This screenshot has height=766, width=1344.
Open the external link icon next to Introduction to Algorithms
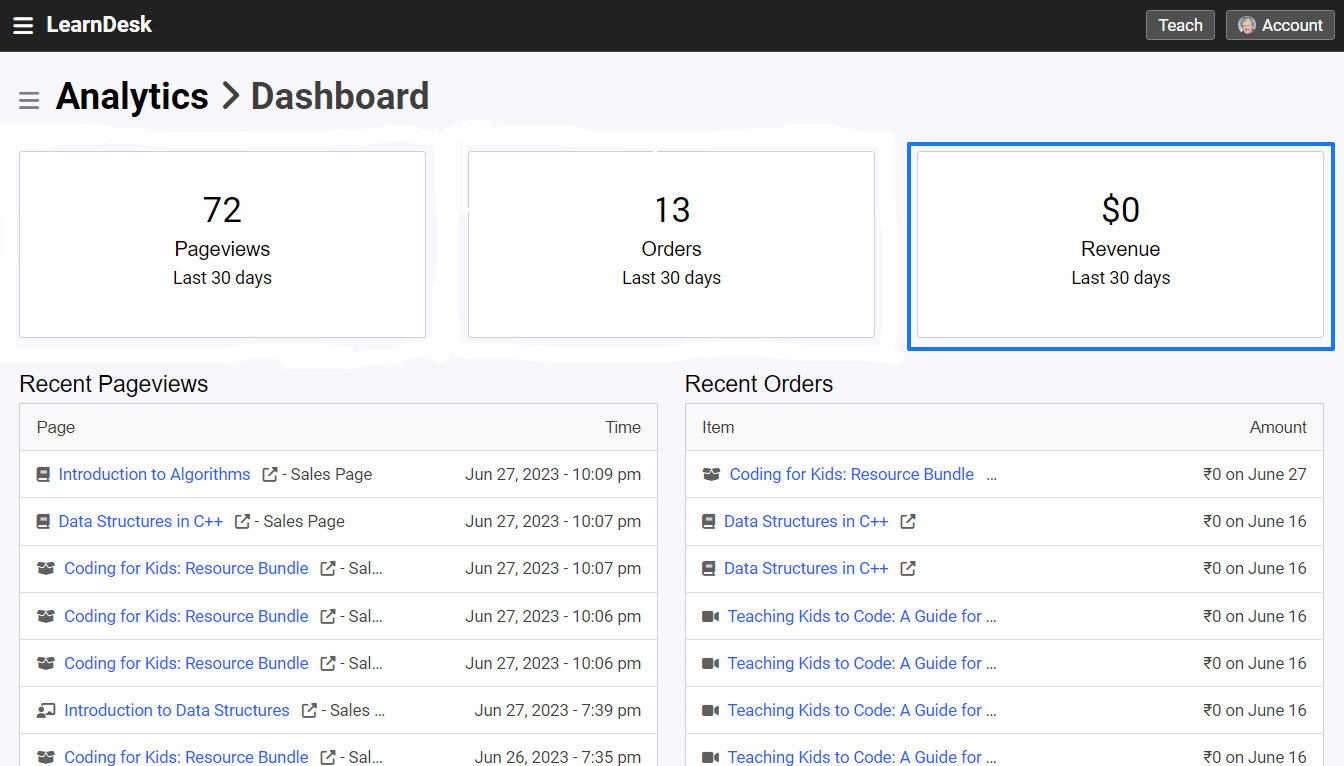[x=269, y=473]
